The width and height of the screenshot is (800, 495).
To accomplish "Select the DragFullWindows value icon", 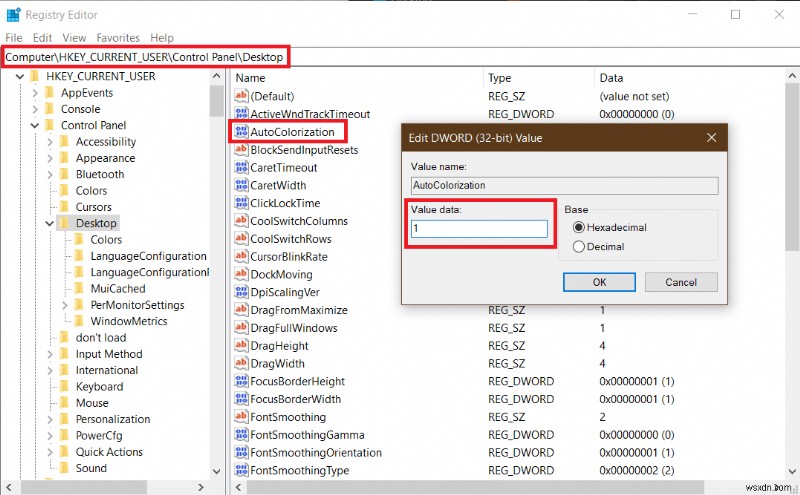I will pos(241,328).
